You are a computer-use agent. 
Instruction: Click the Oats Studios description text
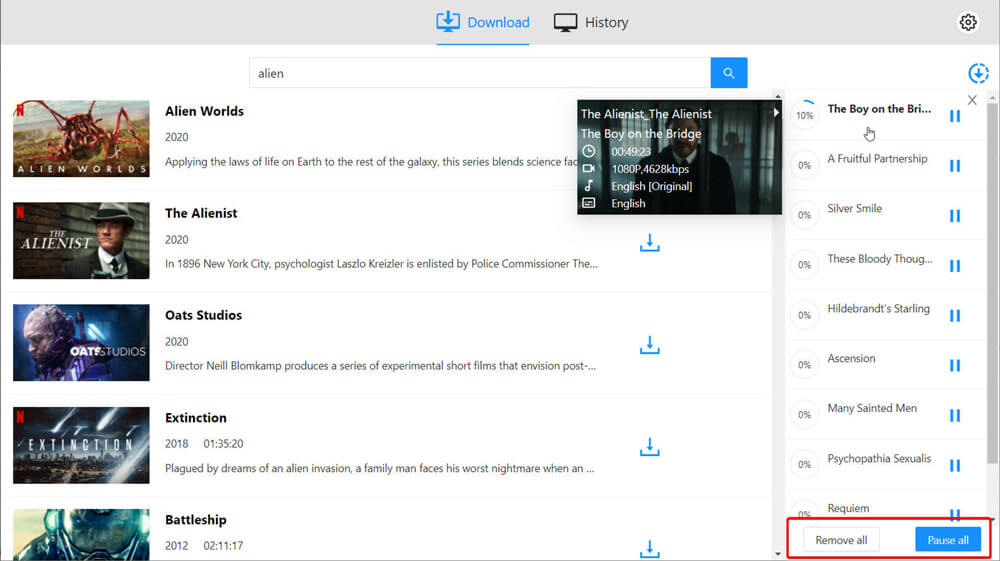coord(380,366)
